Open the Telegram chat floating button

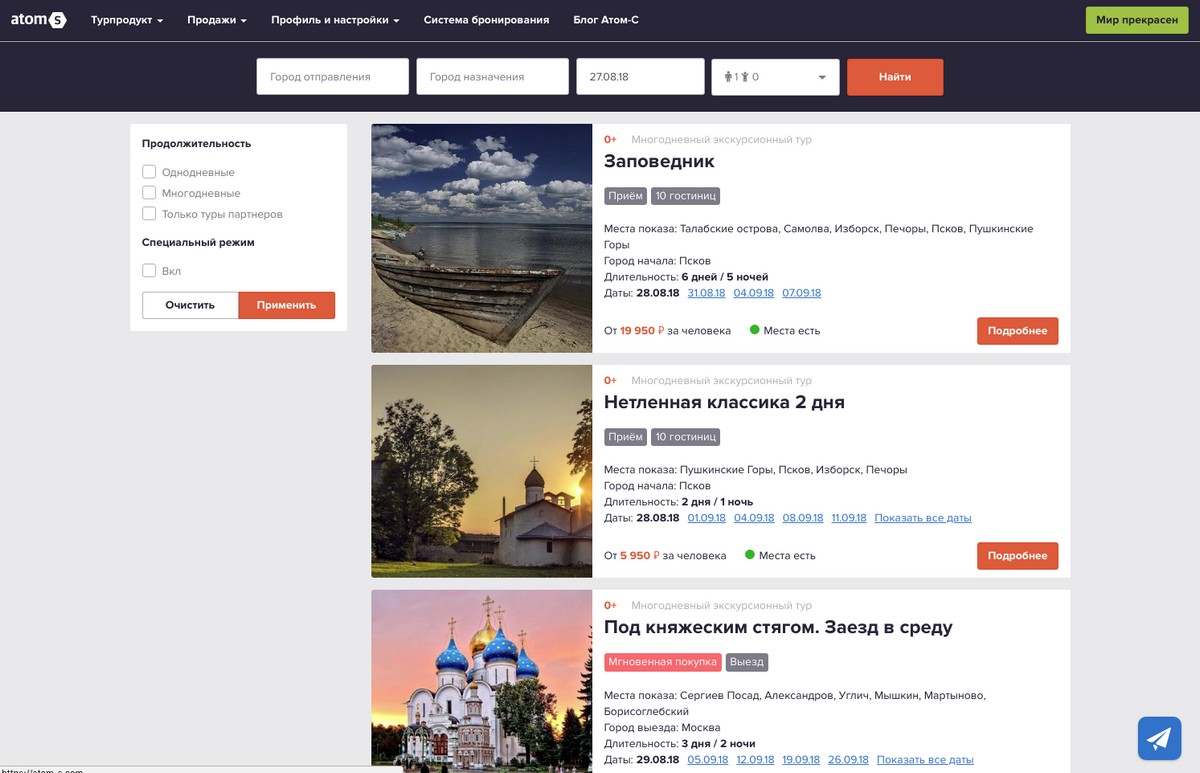(x=1159, y=738)
